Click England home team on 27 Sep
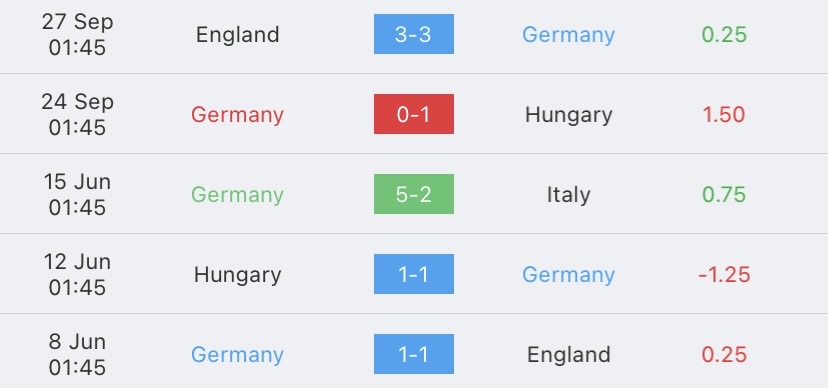 [238, 35]
